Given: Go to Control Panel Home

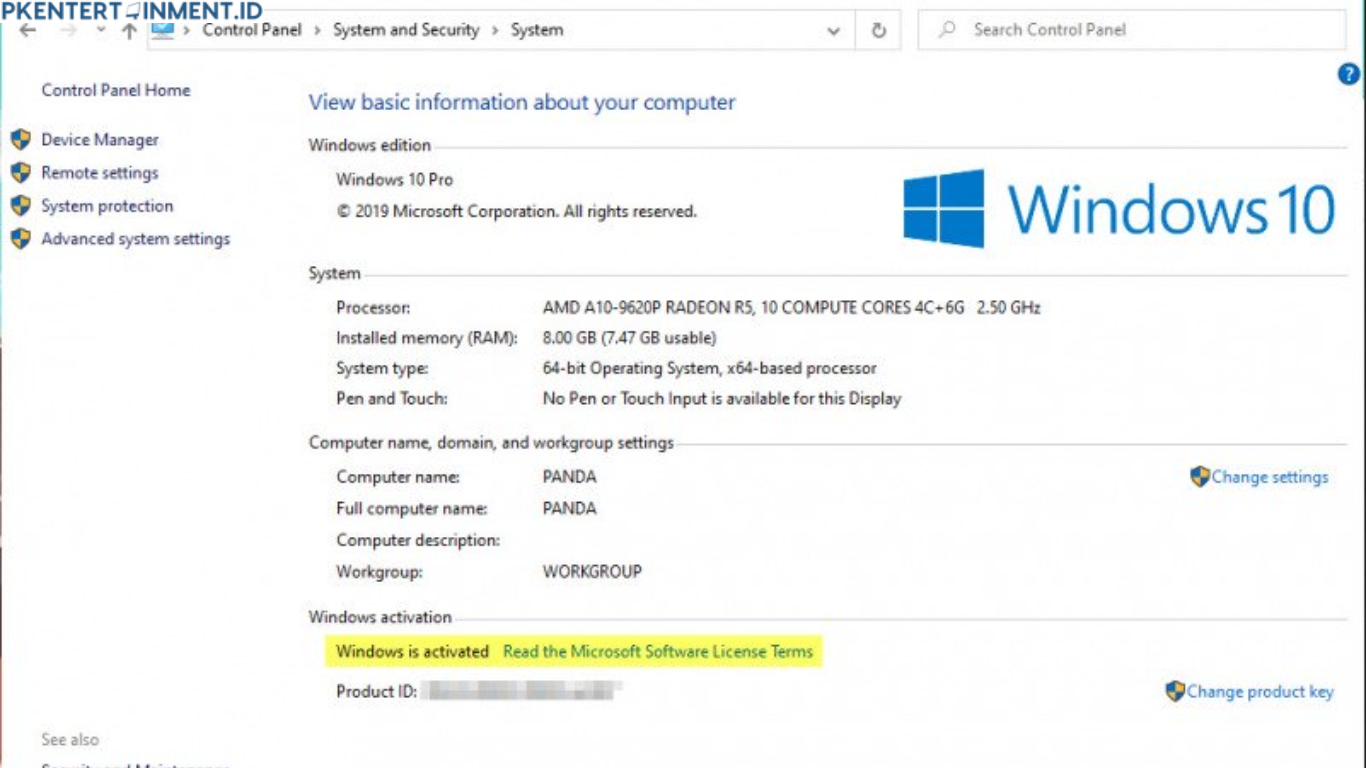Looking at the screenshot, I should click(115, 90).
